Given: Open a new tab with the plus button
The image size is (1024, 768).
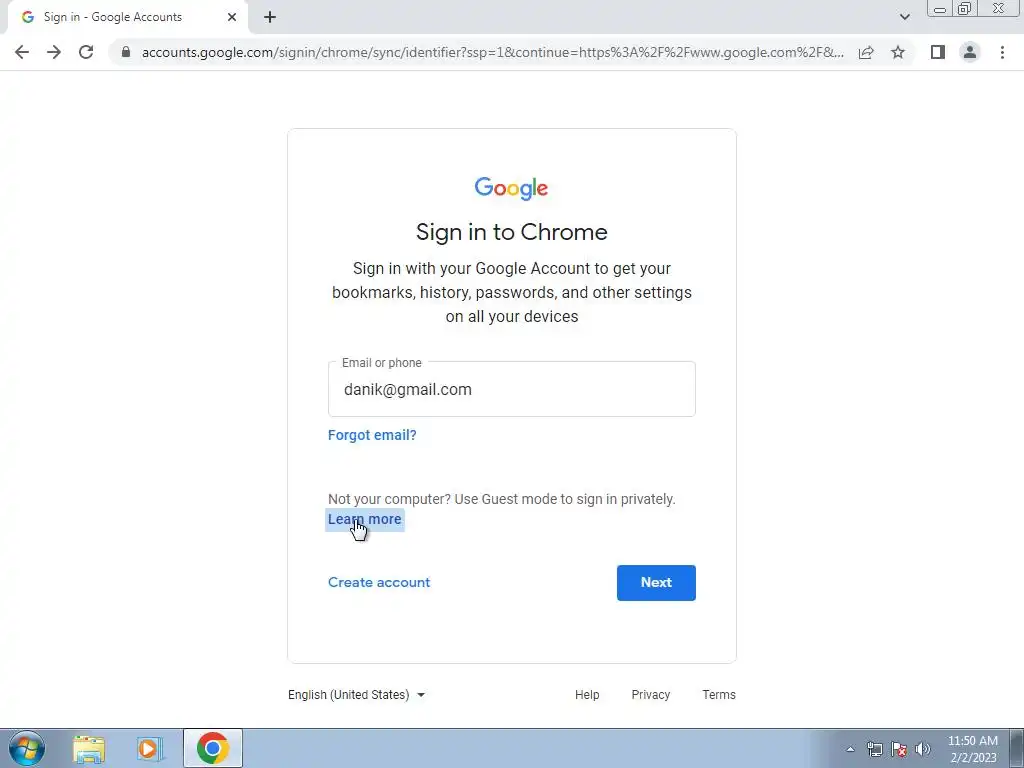Looking at the screenshot, I should (270, 18).
